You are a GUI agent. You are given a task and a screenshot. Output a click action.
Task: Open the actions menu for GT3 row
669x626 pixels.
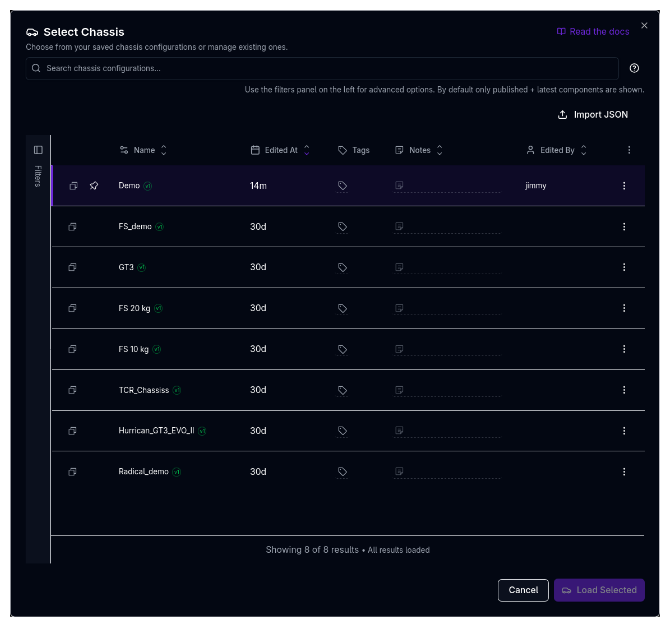(x=624, y=267)
